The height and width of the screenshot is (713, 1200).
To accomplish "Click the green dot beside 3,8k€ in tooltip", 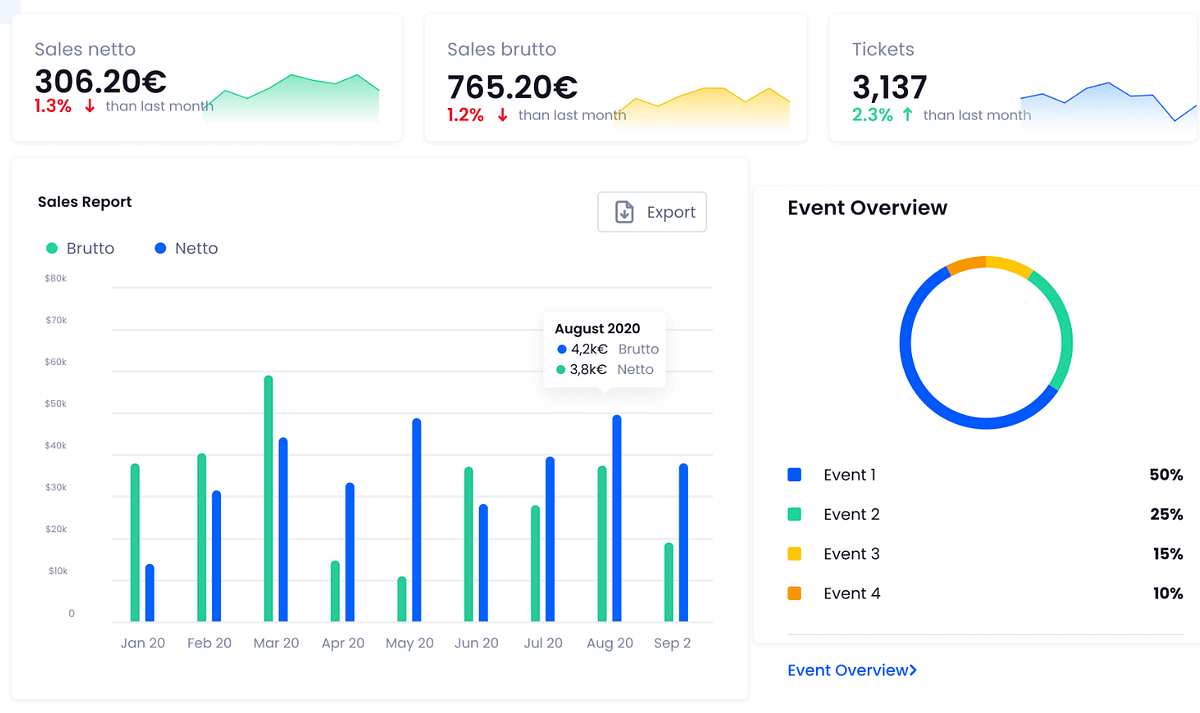I will point(562,369).
